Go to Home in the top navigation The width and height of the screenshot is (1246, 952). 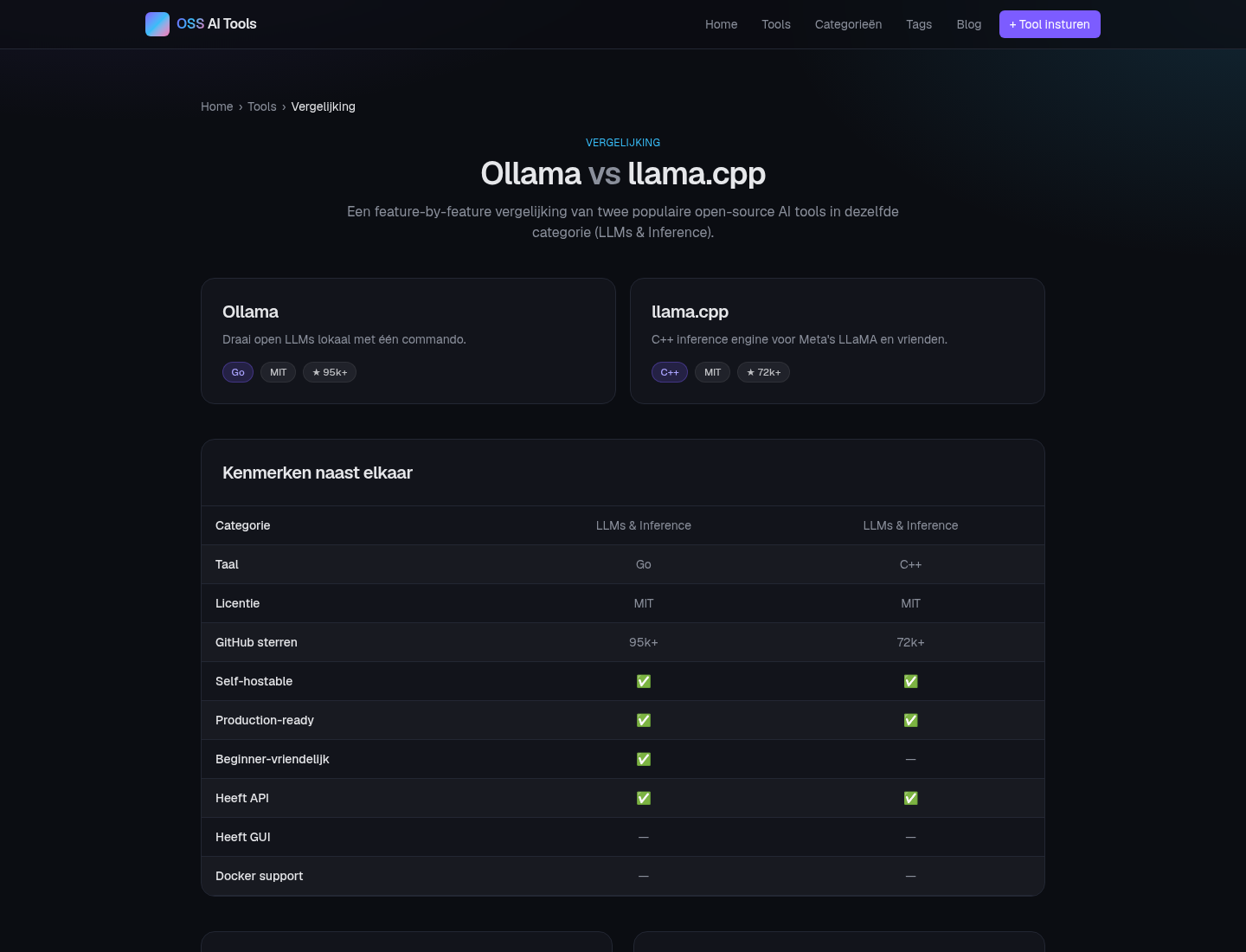click(722, 24)
